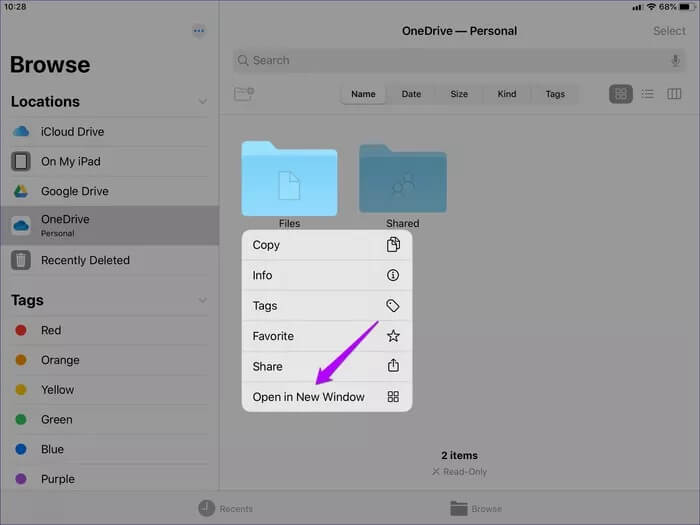700x525 pixels.
Task: Click the favorite star icon
Action: click(x=393, y=336)
